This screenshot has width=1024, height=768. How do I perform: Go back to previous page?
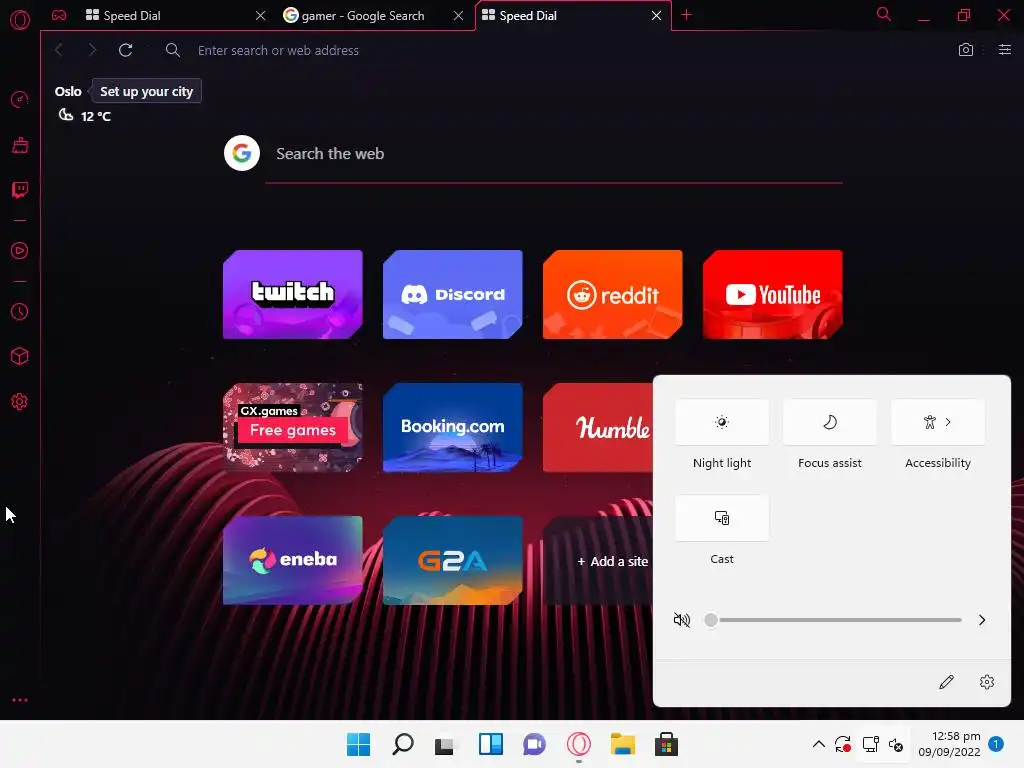coord(59,50)
